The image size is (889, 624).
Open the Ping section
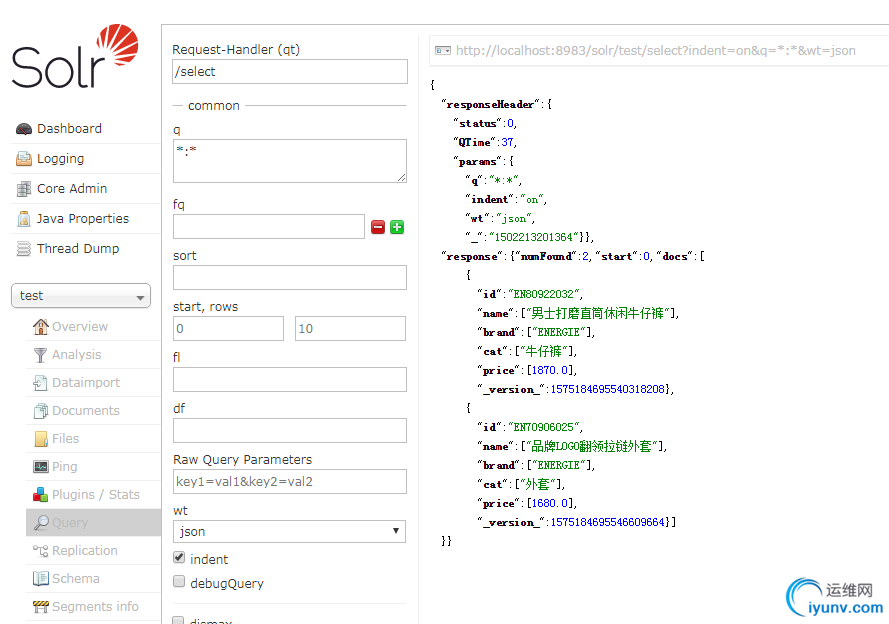coord(65,466)
